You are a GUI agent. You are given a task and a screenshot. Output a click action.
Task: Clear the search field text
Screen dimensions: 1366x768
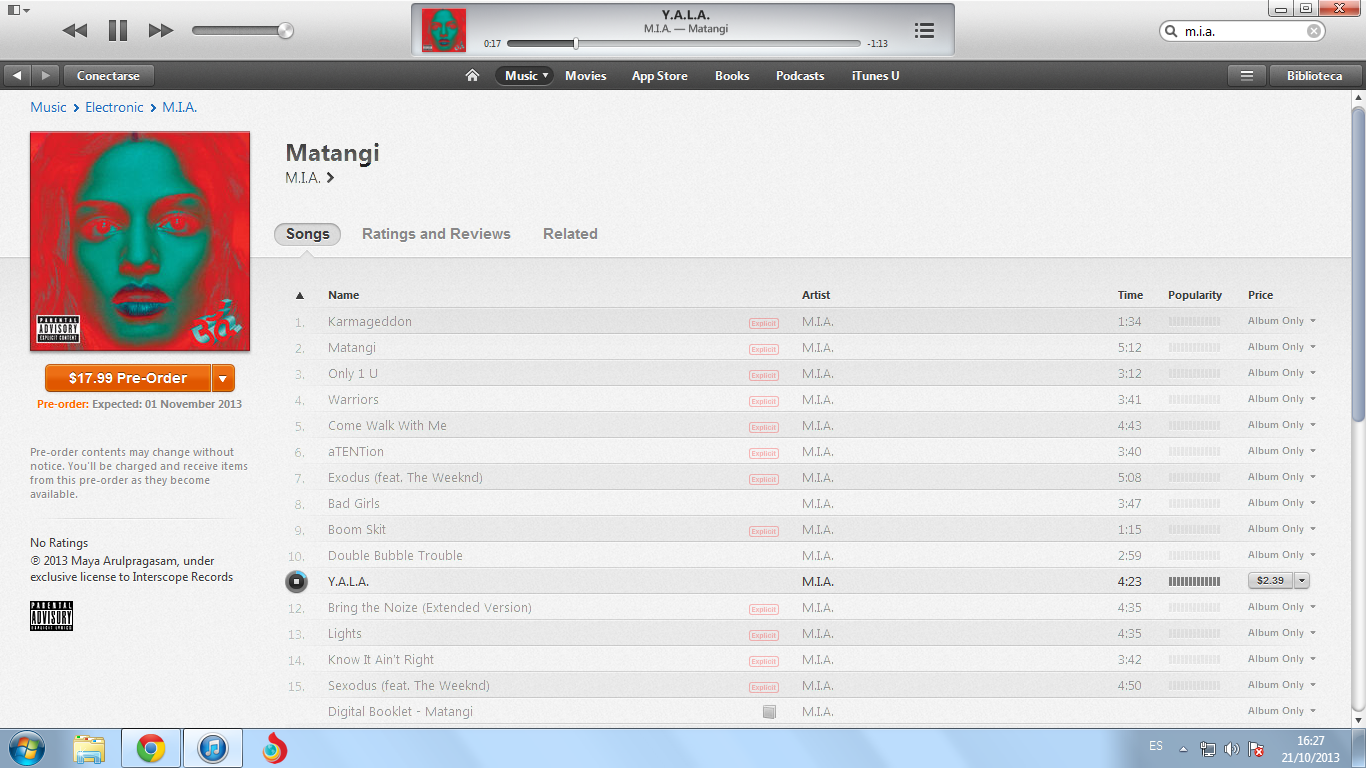pyautogui.click(x=1314, y=31)
